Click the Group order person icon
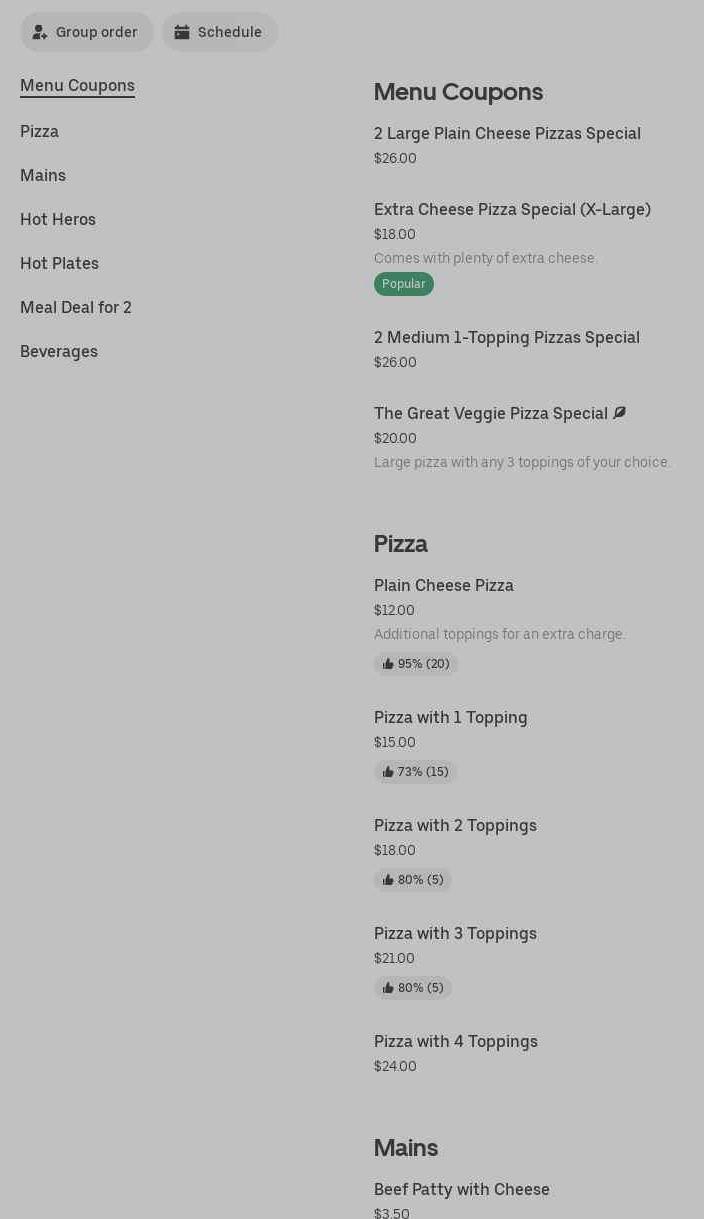Image resolution: width=704 pixels, height=1219 pixels. point(40,32)
